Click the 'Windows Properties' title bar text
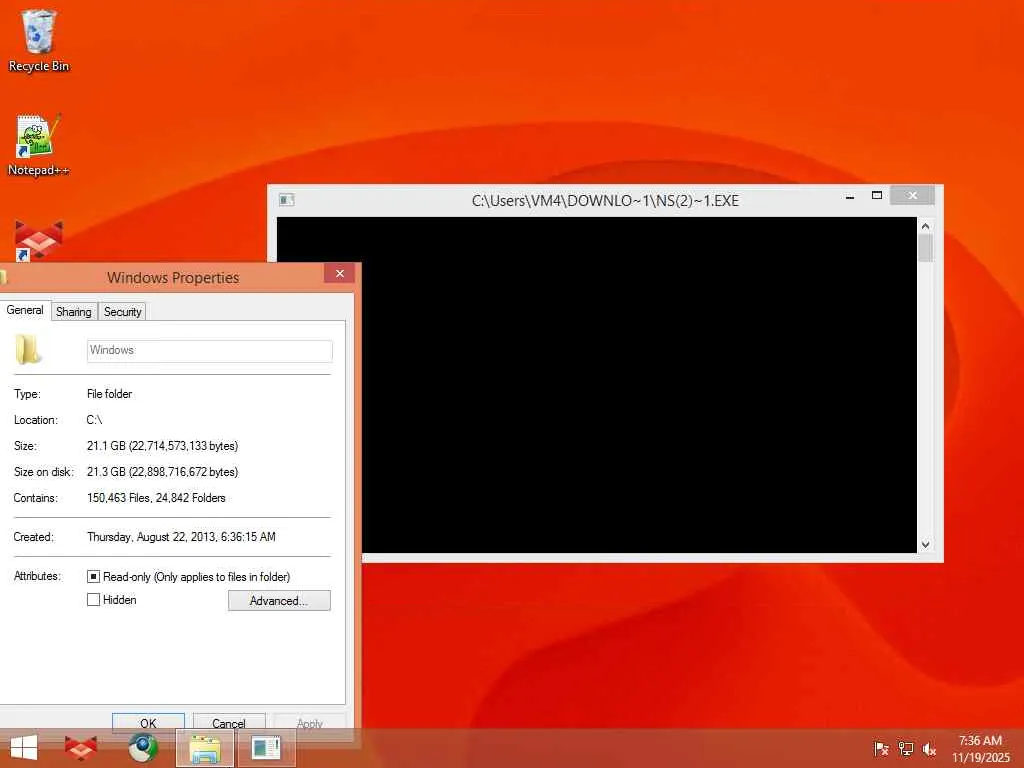 click(173, 278)
